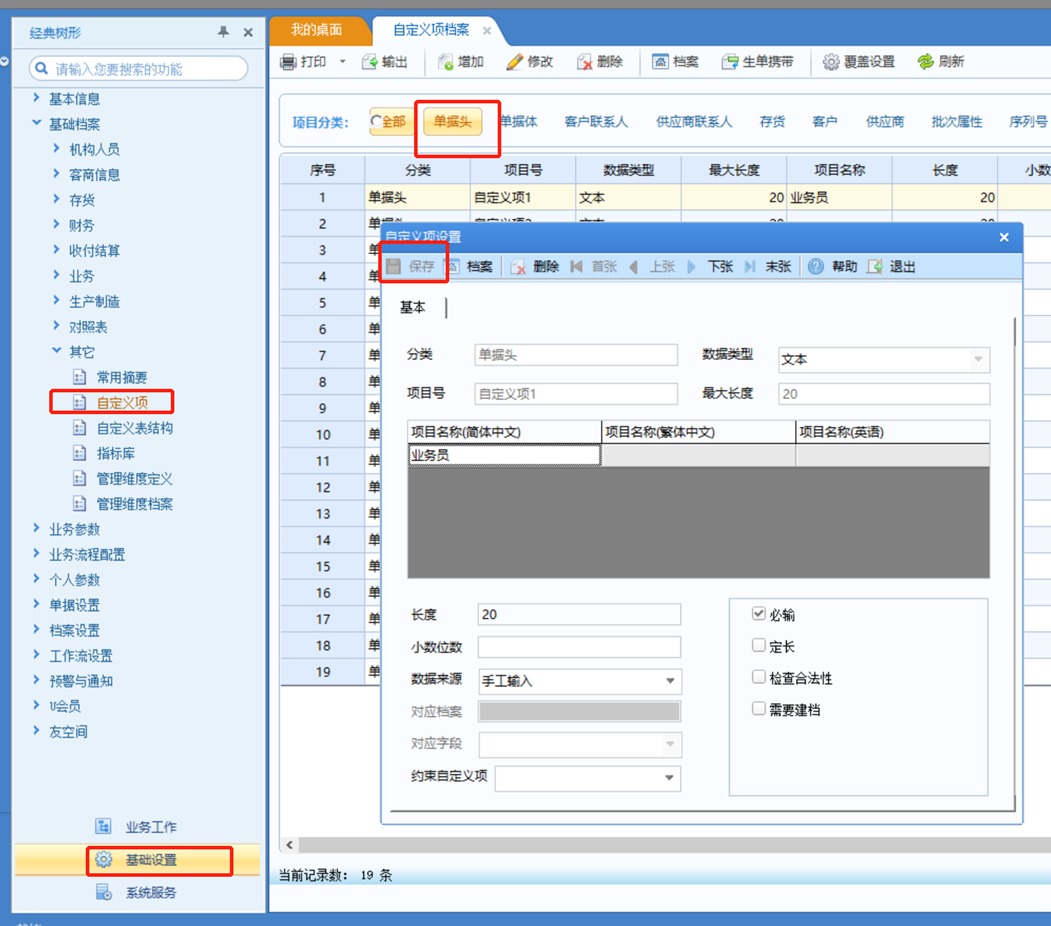Image resolution: width=1051 pixels, height=926 pixels.
Task: Click the function search input field
Action: click(x=139, y=68)
